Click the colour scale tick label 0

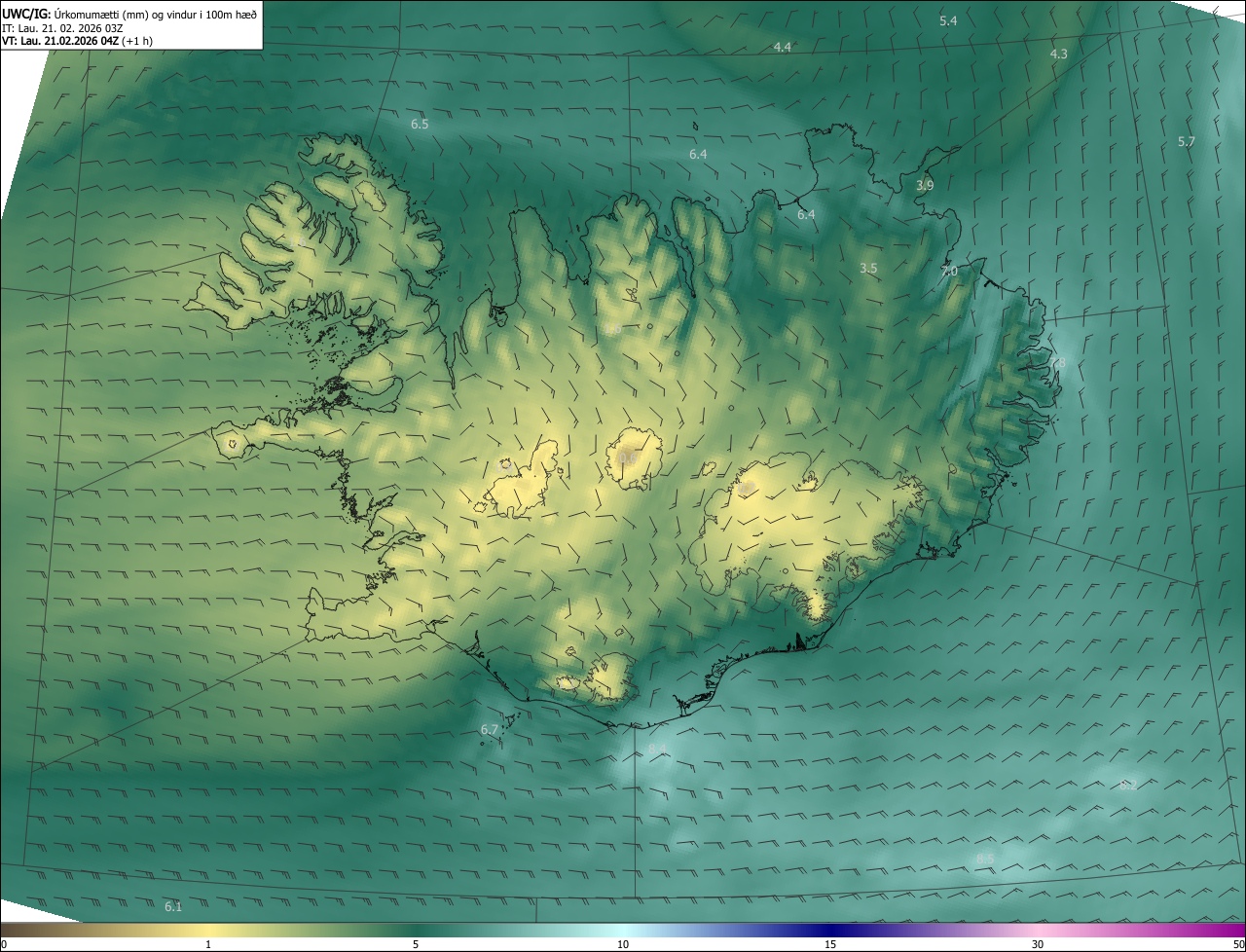4,944
